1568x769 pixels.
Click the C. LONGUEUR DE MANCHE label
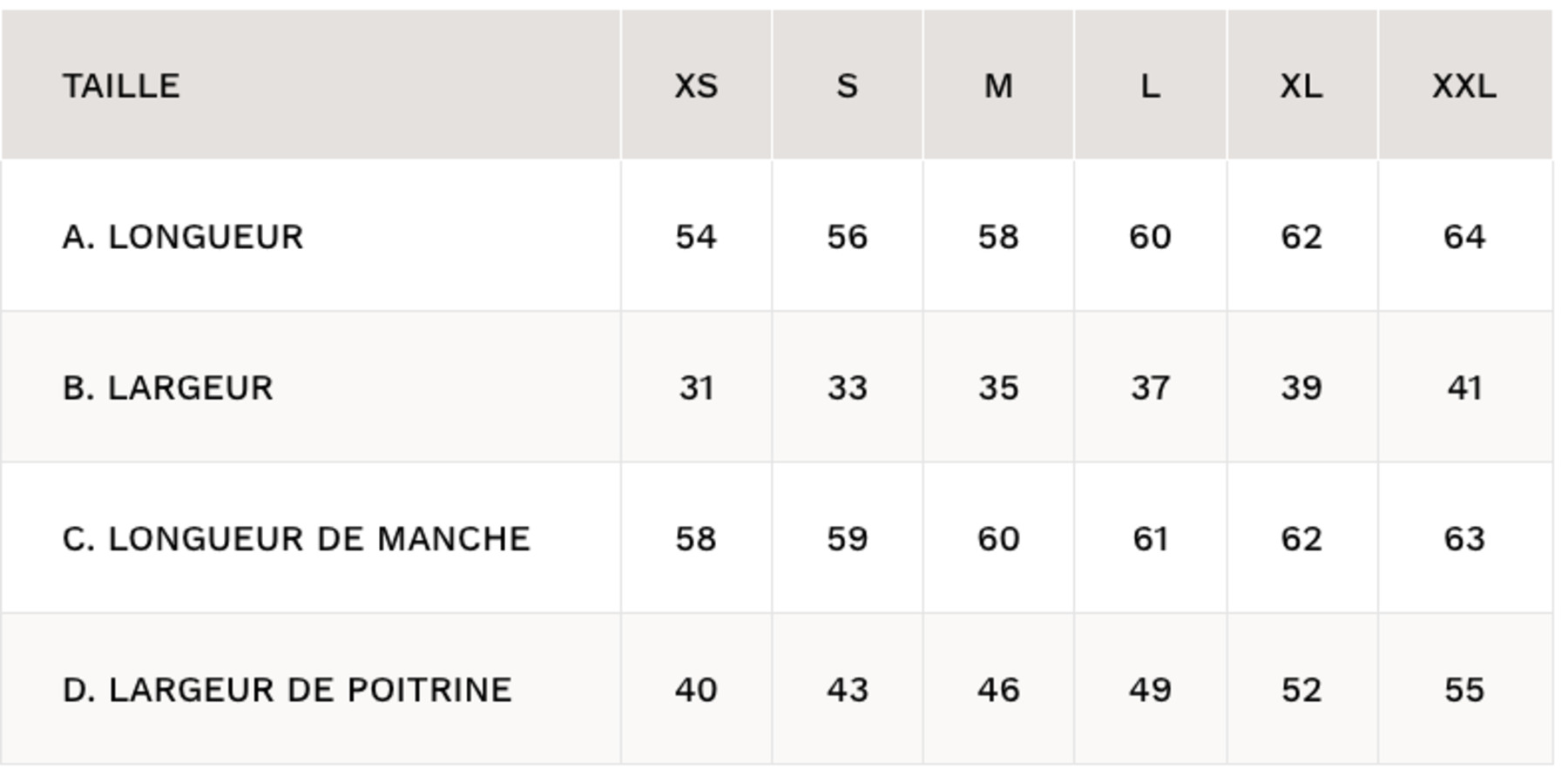point(296,539)
